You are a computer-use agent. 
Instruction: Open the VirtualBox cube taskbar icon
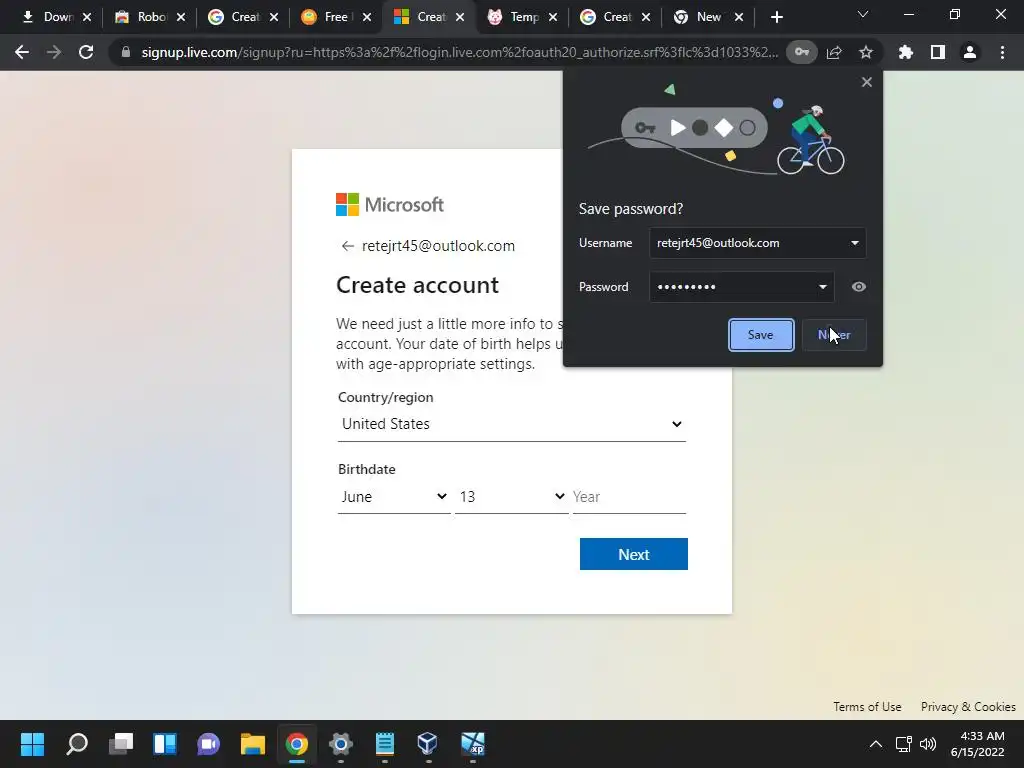coord(428,744)
